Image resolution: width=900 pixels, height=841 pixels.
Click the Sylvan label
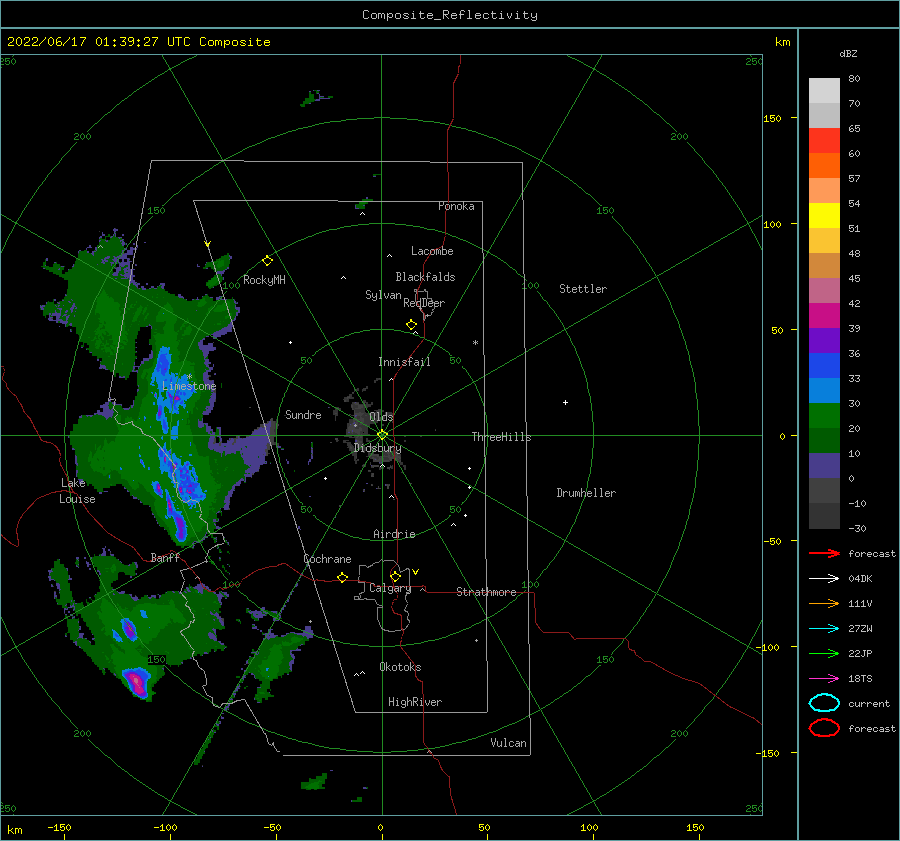click(383, 295)
